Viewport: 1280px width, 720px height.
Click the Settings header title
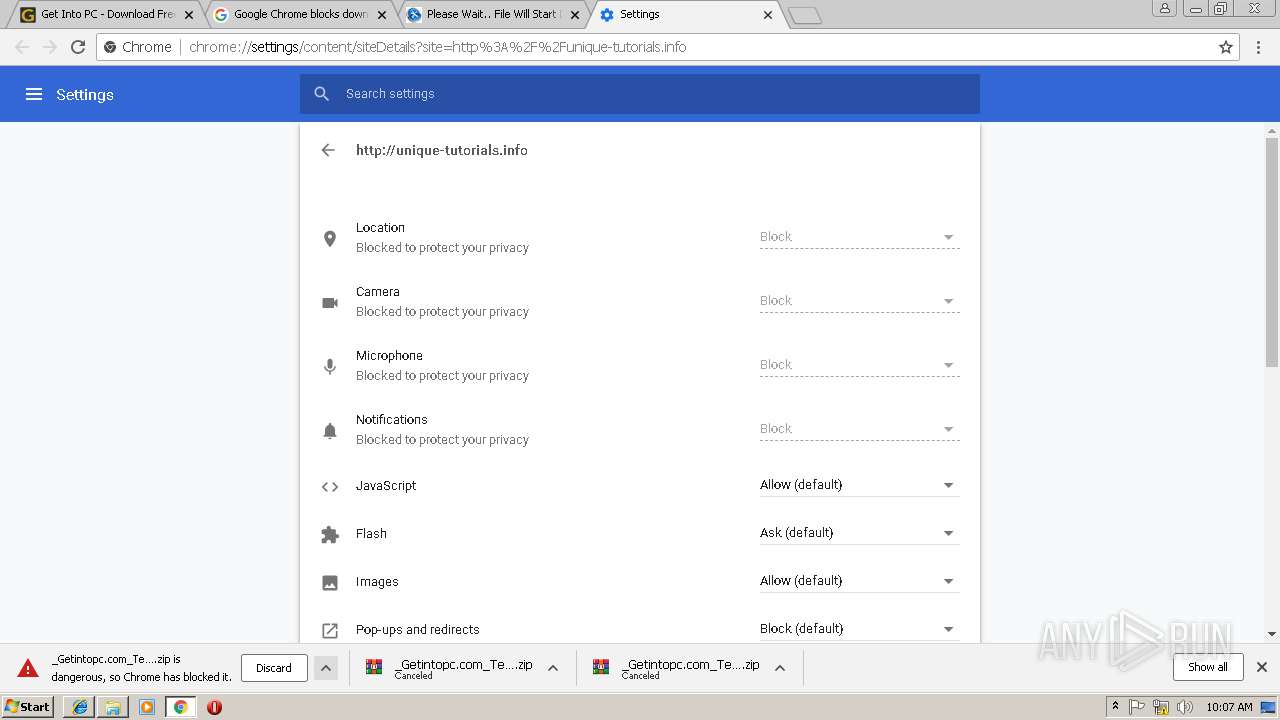tap(85, 94)
